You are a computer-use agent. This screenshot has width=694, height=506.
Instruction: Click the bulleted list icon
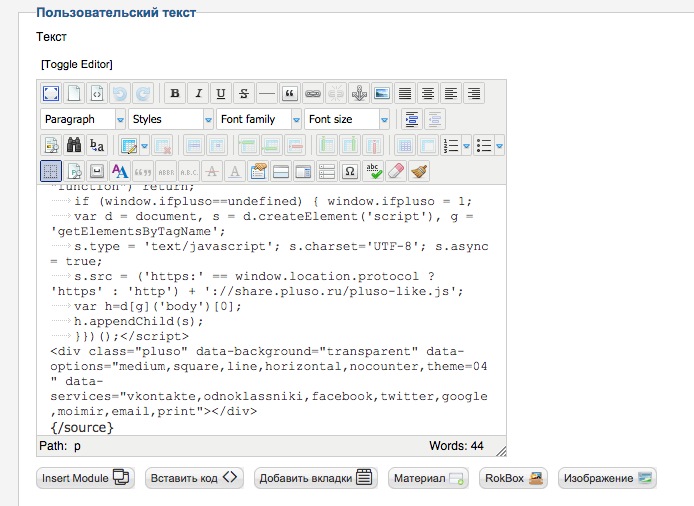484,145
